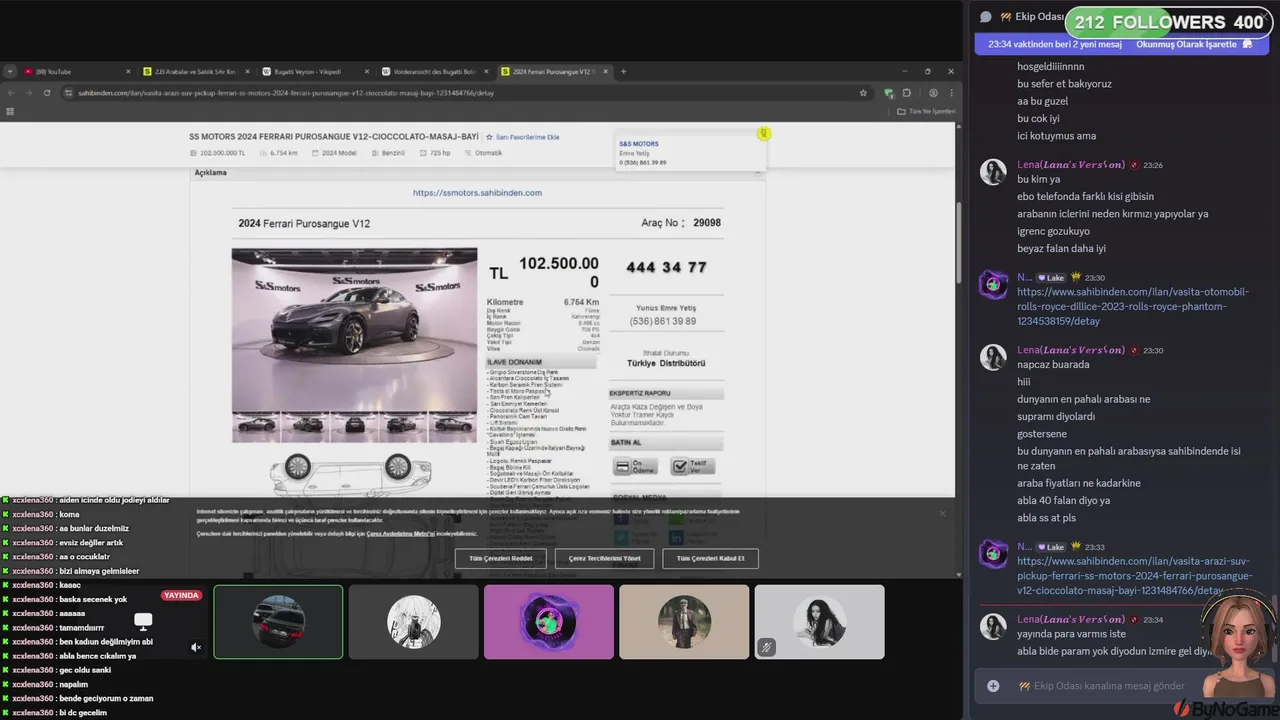
Task: Open the browser profile avatar icon
Action: tap(933, 93)
